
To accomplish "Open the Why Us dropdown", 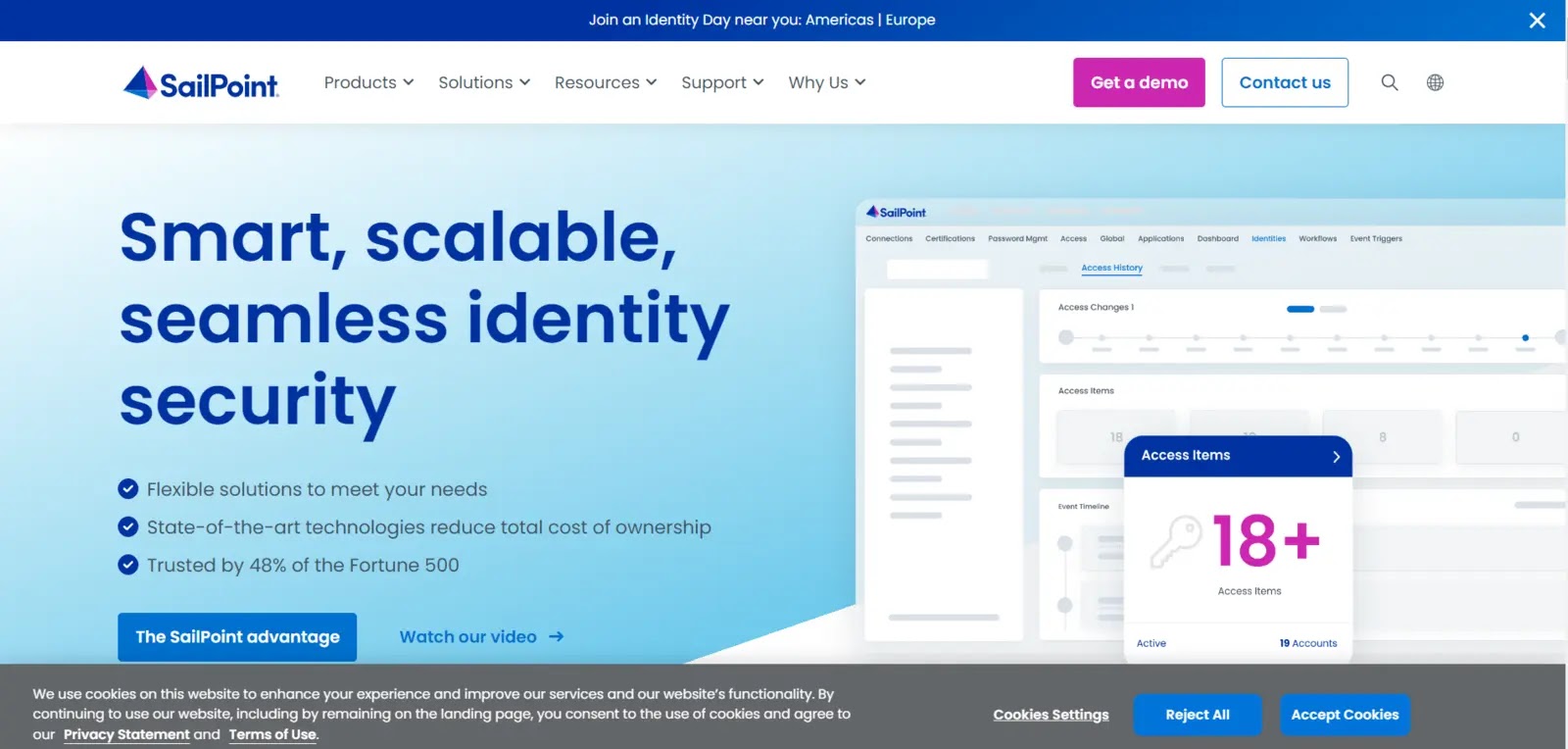I will tap(827, 82).
